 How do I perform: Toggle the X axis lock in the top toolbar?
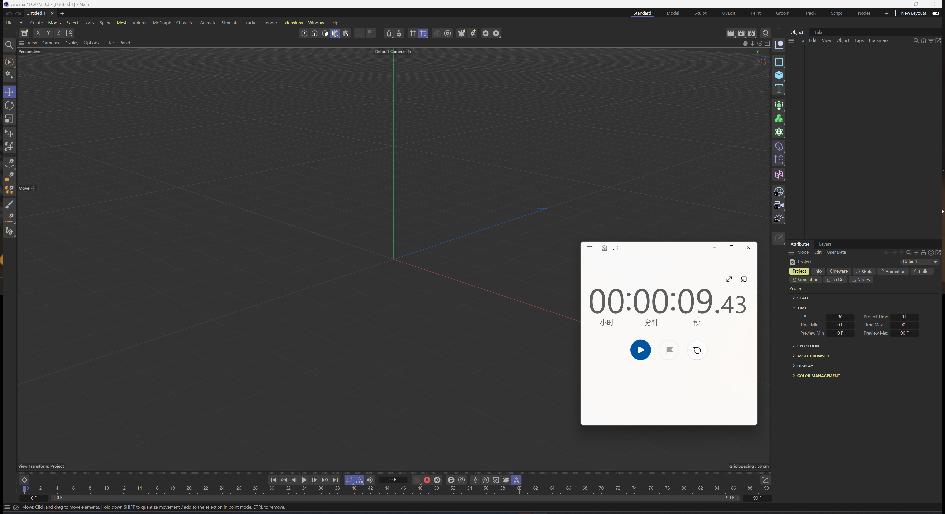pos(37,33)
